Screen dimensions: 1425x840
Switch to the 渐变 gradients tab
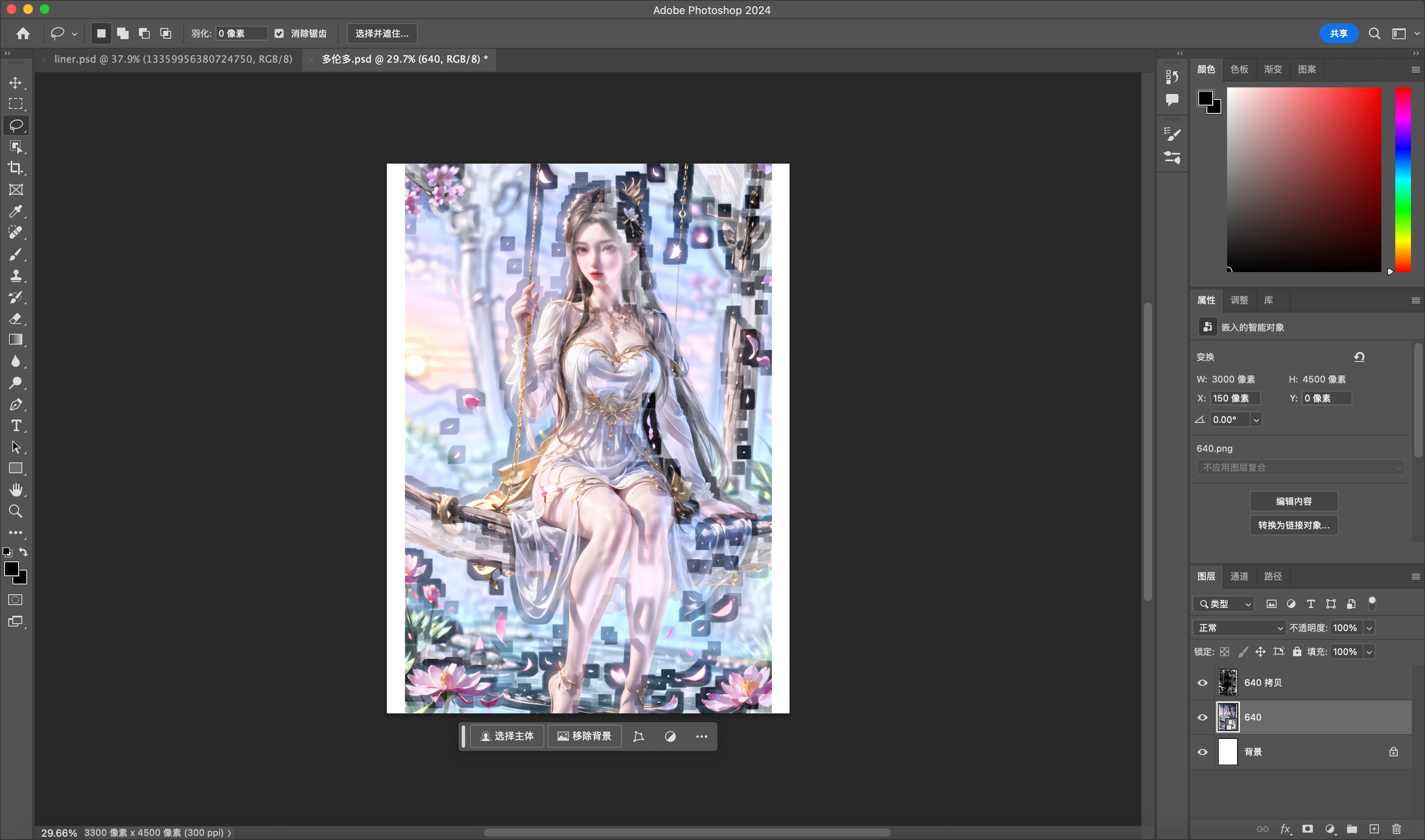pyautogui.click(x=1273, y=69)
